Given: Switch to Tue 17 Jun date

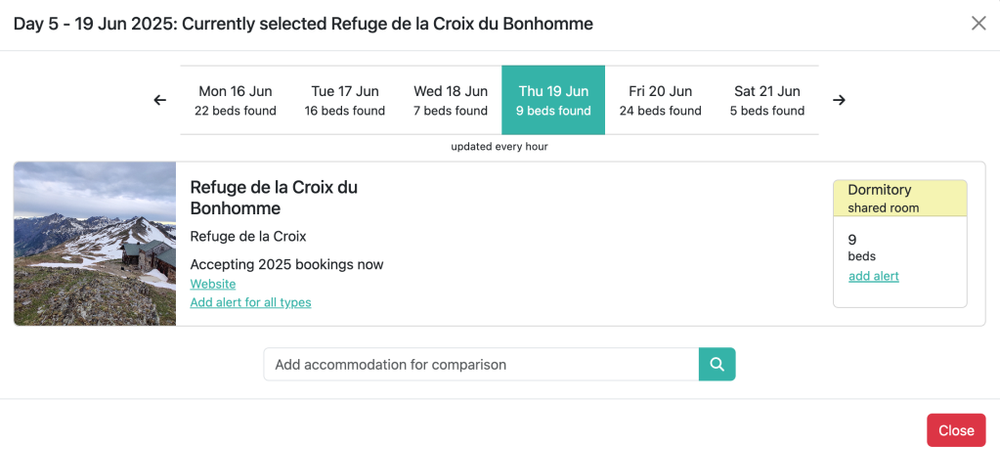Looking at the screenshot, I should [x=345, y=100].
